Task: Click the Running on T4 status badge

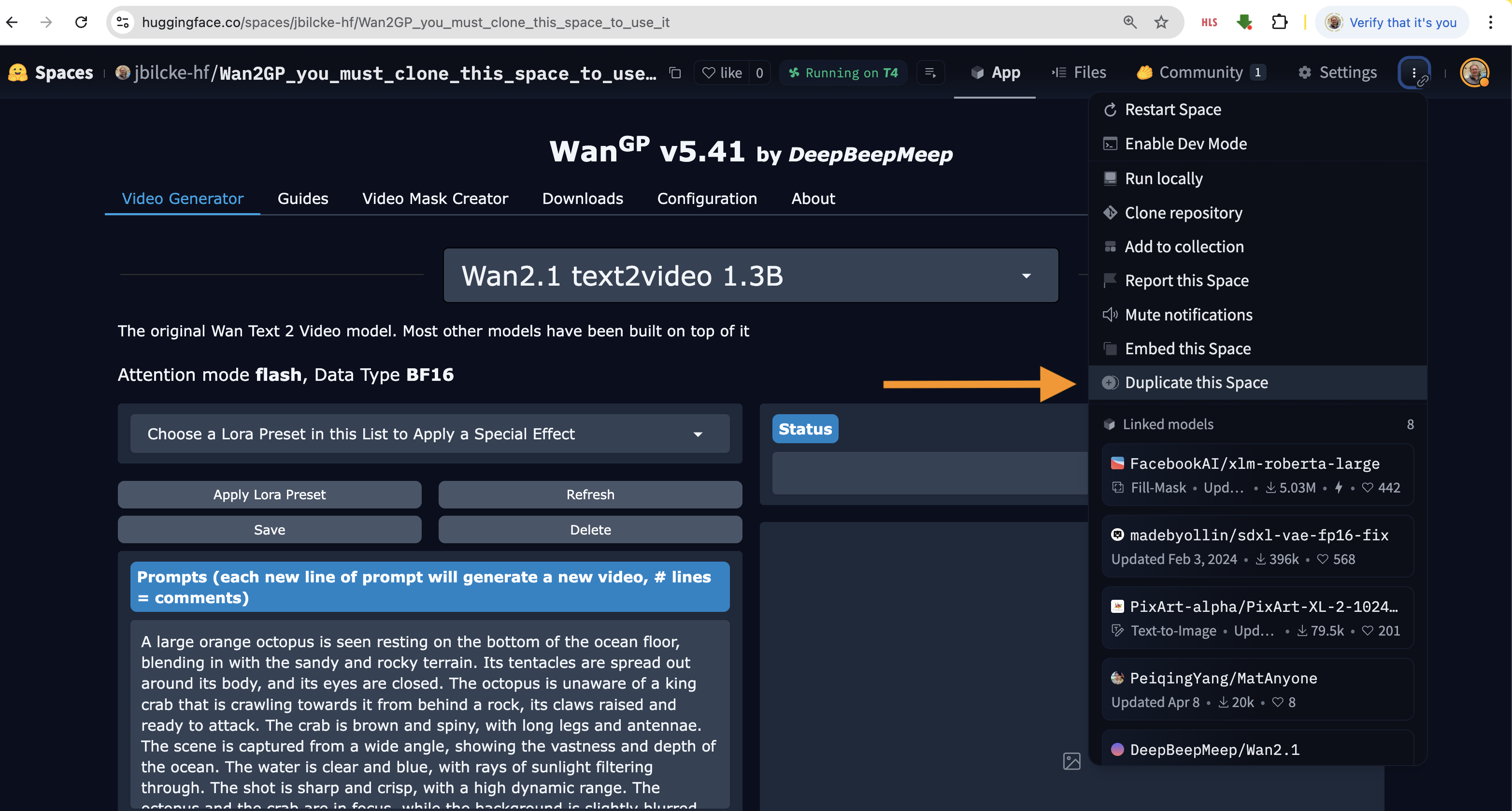Action: point(843,73)
